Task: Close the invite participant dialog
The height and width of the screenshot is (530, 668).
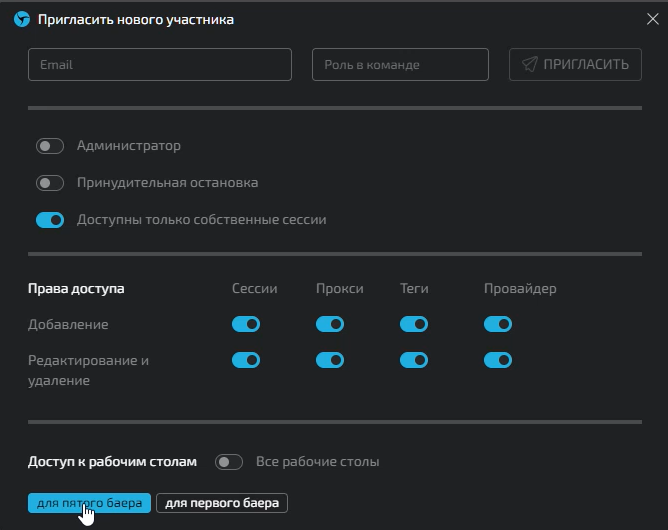Action: pos(652,19)
